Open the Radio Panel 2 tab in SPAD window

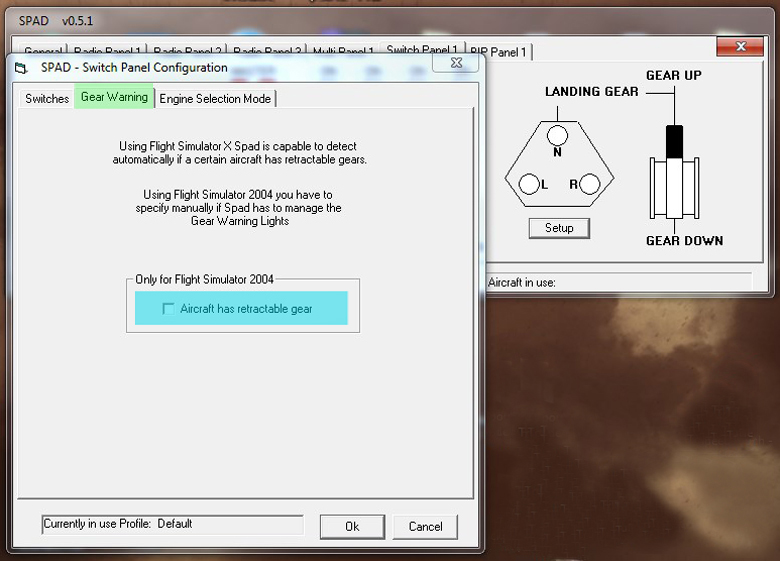click(x=187, y=51)
